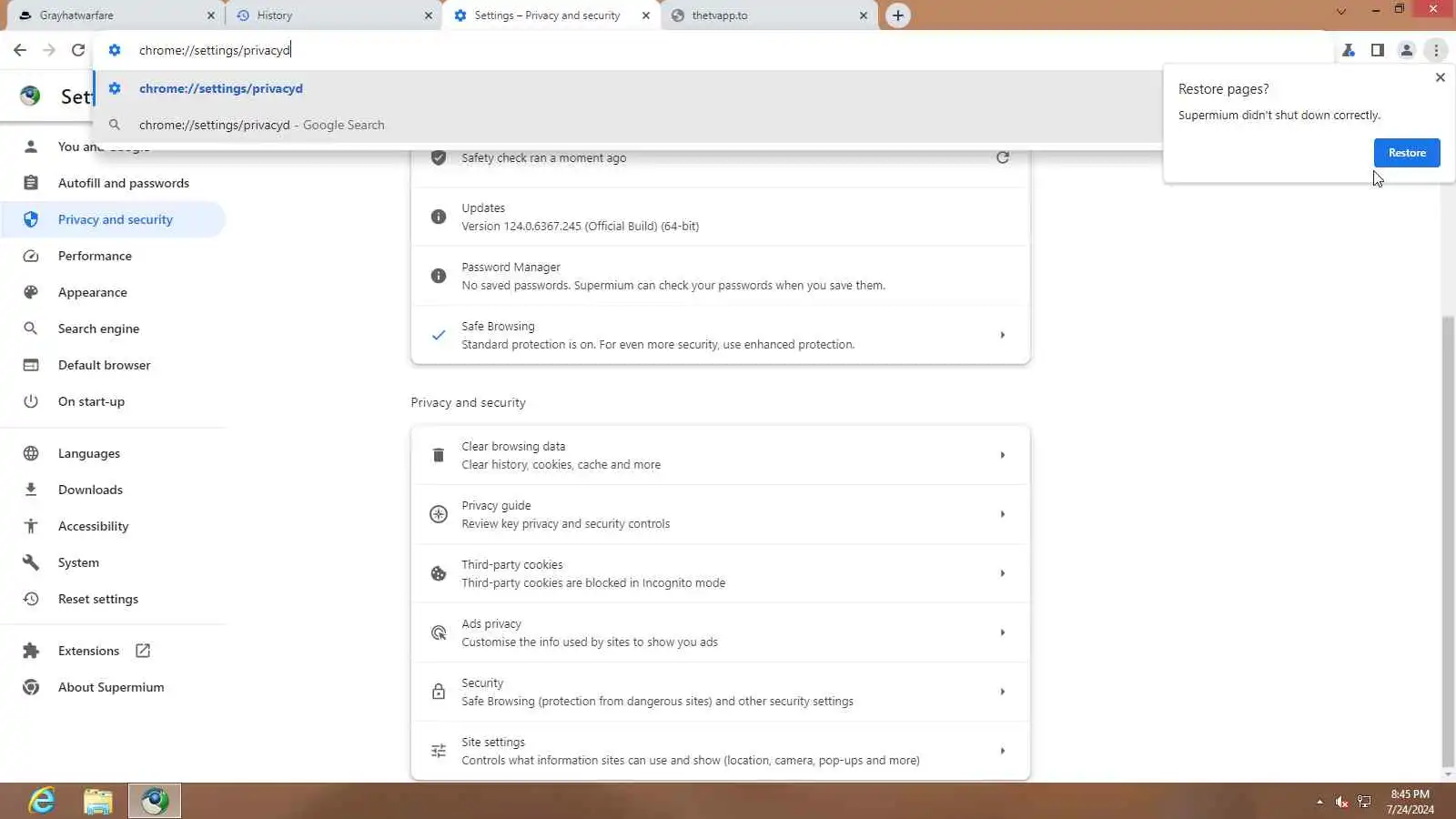Click the On start-up power icon
The width and height of the screenshot is (1456, 819).
[31, 401]
